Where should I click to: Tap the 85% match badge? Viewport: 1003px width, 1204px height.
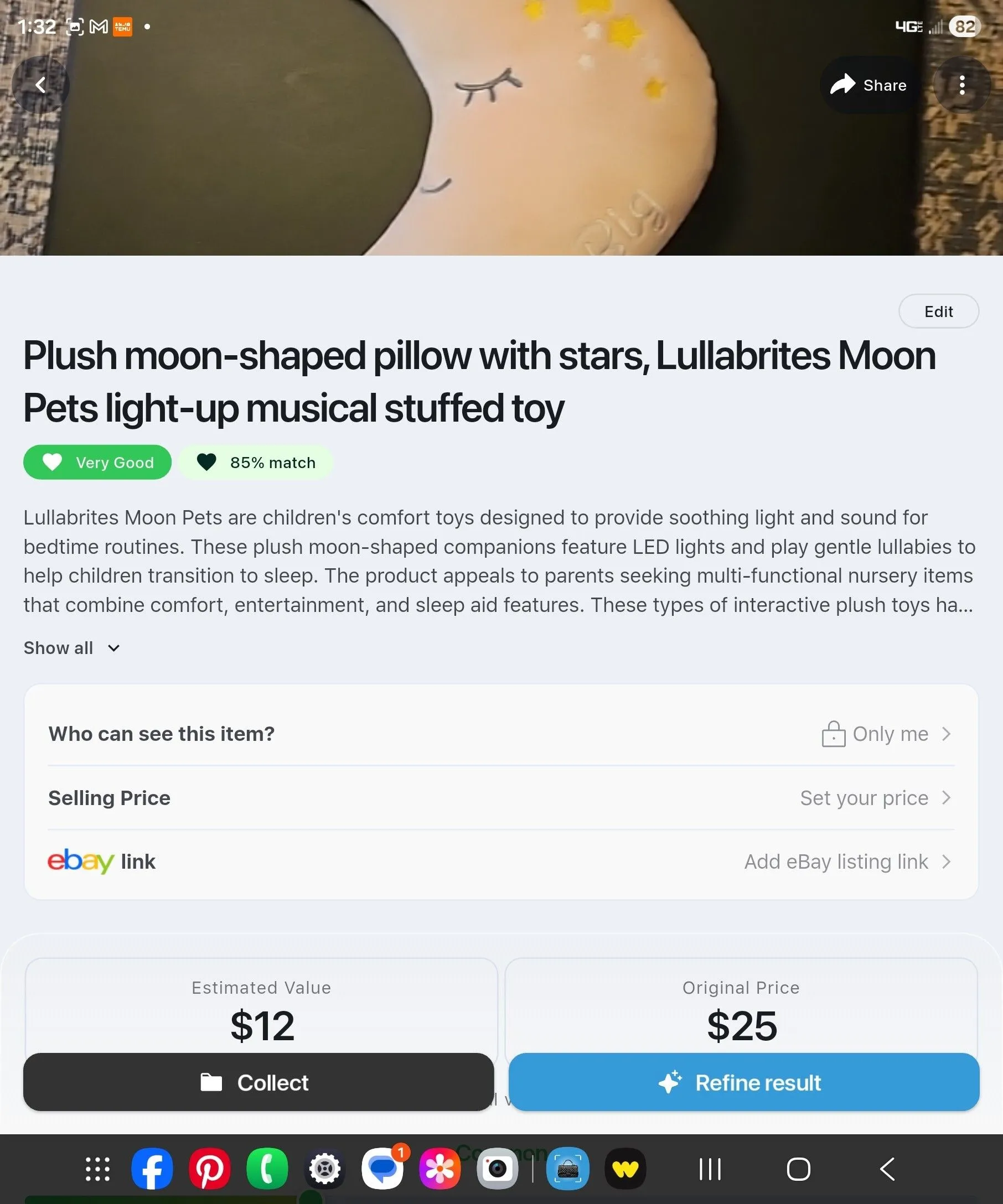[x=256, y=462]
